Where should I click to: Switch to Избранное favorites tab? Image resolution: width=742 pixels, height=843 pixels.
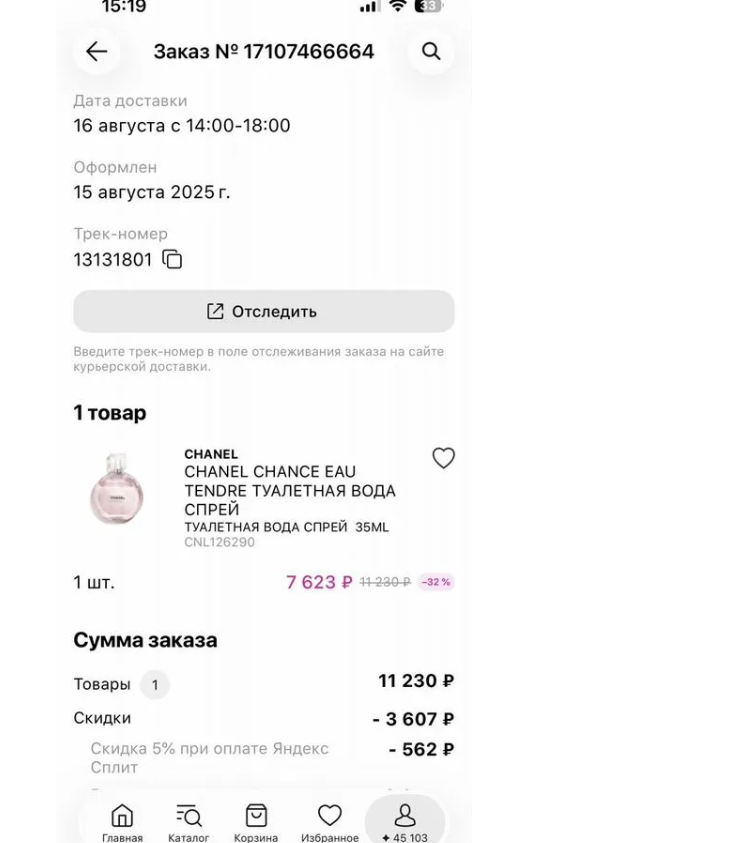(329, 823)
